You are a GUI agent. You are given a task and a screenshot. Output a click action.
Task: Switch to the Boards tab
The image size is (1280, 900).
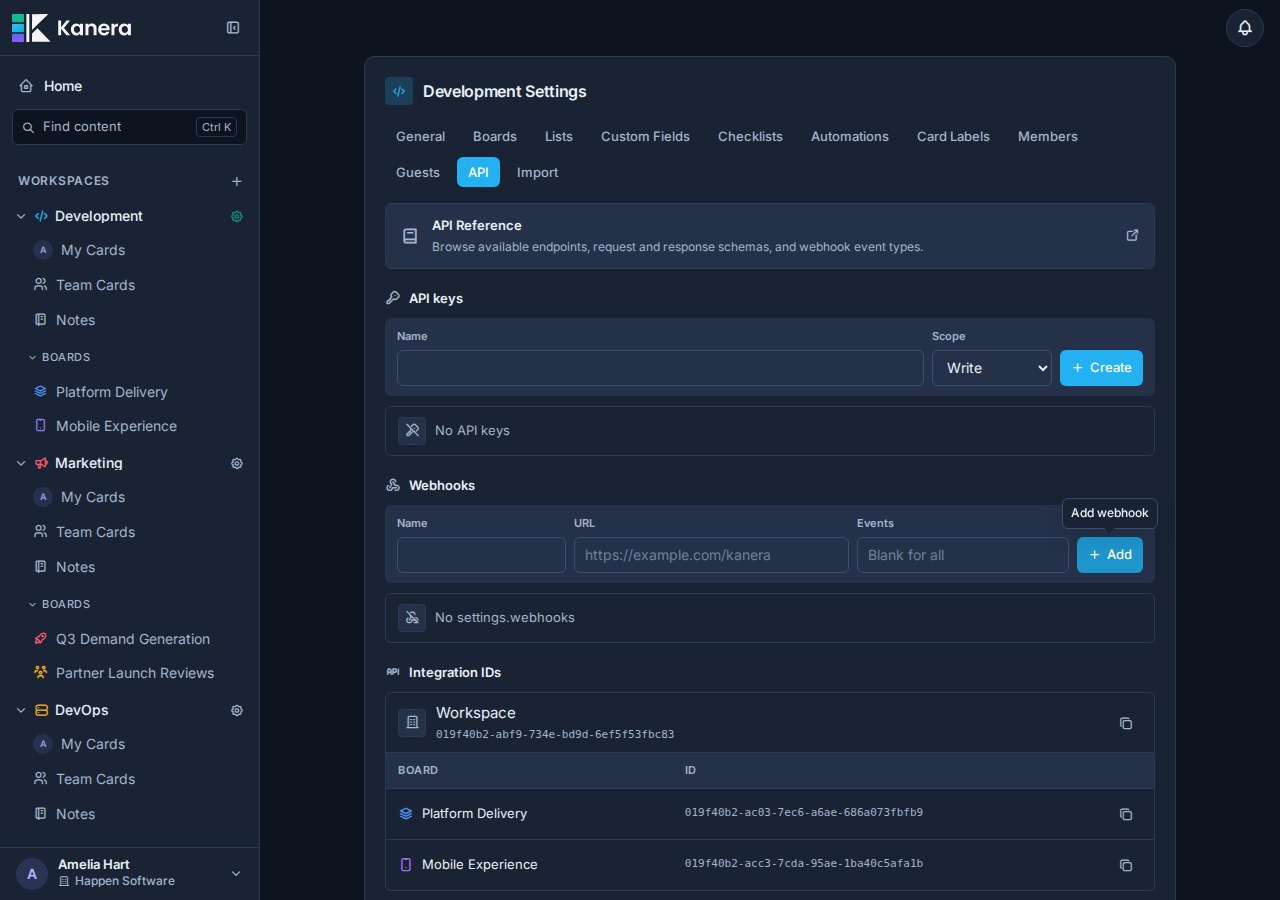(495, 136)
